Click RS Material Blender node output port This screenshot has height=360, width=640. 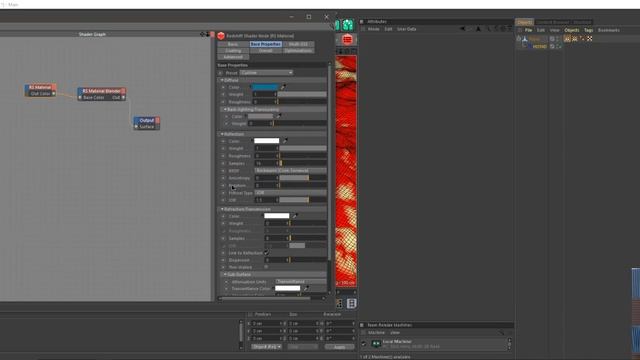[x=123, y=98]
